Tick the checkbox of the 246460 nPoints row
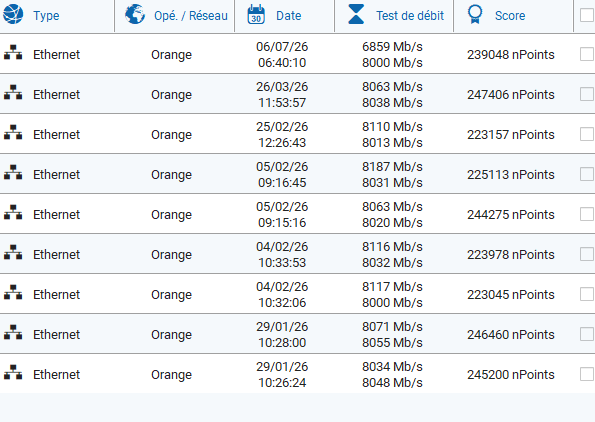 point(587,334)
